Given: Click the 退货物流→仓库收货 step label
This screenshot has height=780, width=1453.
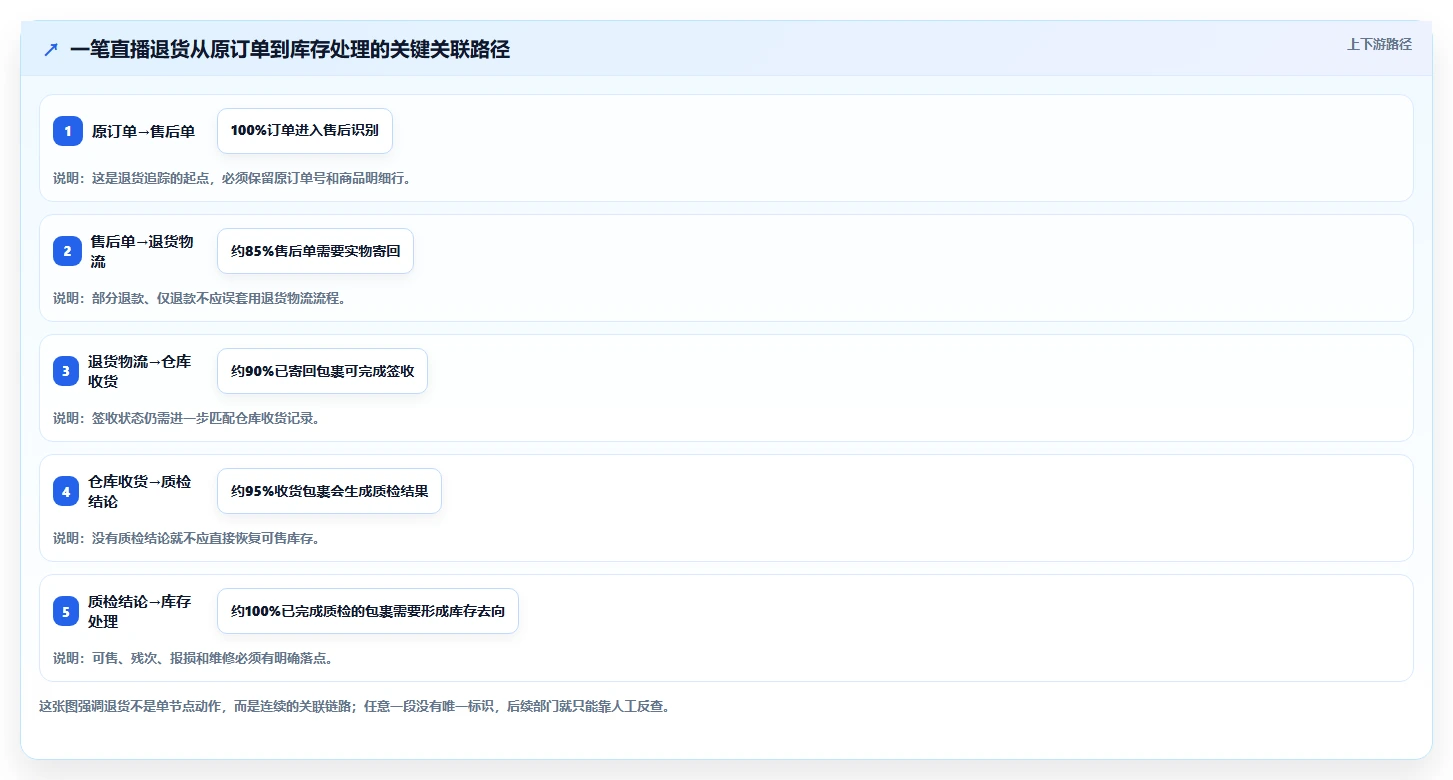Looking at the screenshot, I should (139, 371).
